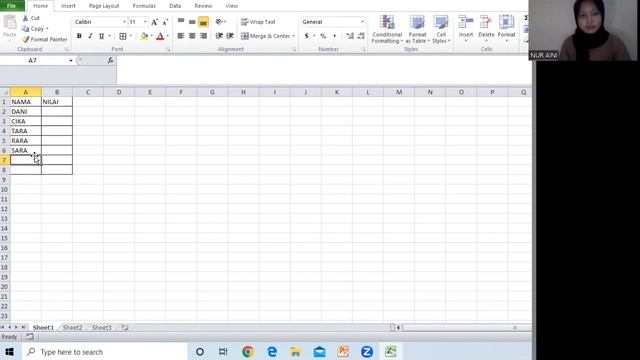Toggle middle vertical alignment
Image resolution: width=640 pixels, height=360 pixels.
click(x=192, y=22)
